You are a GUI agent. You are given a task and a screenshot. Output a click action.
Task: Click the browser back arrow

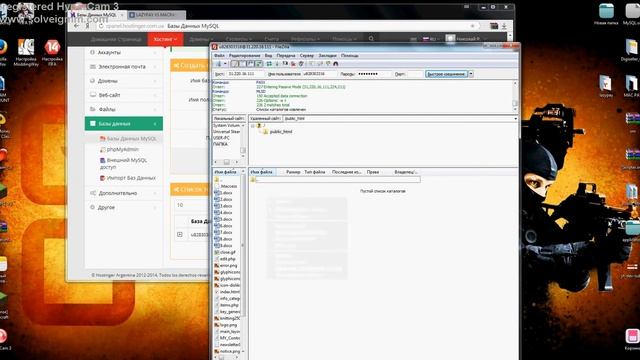(76, 26)
